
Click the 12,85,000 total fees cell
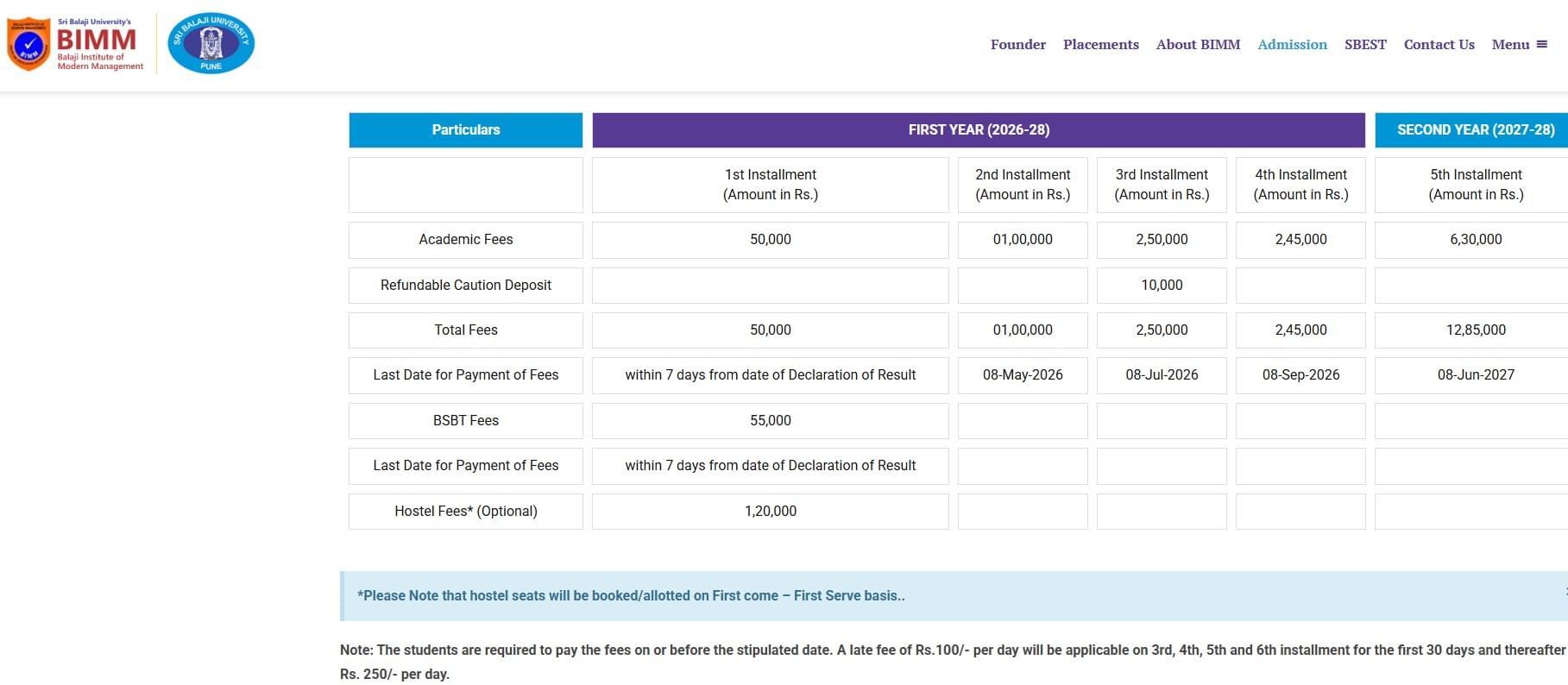click(x=1475, y=330)
